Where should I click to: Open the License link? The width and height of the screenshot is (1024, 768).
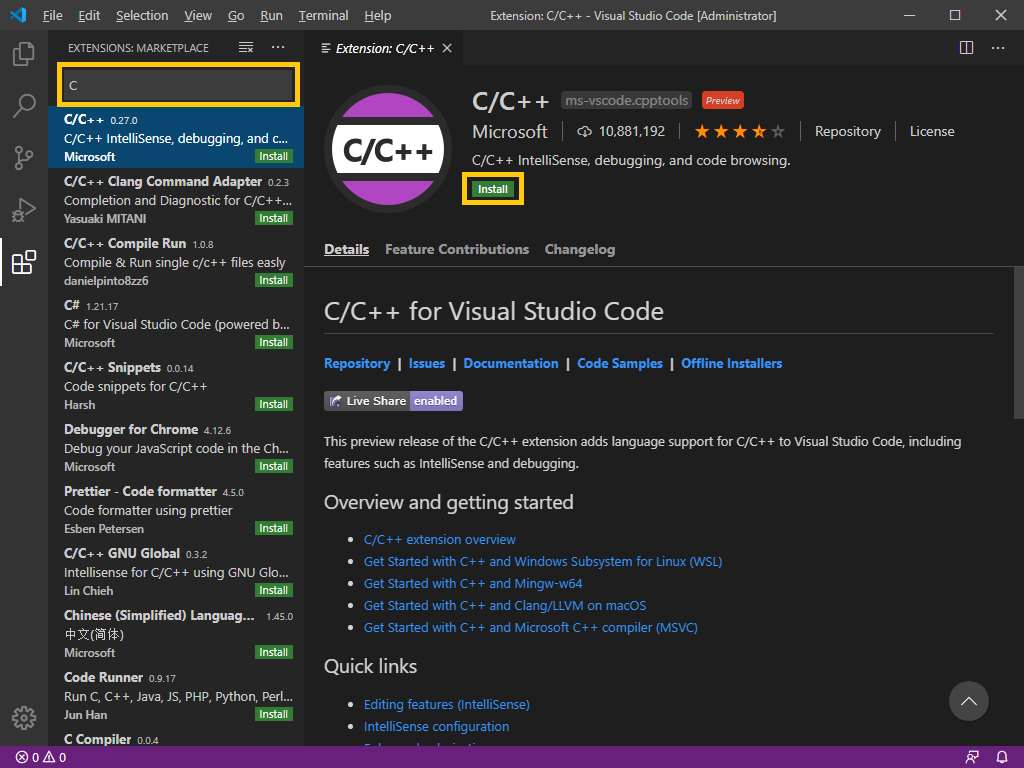932,132
